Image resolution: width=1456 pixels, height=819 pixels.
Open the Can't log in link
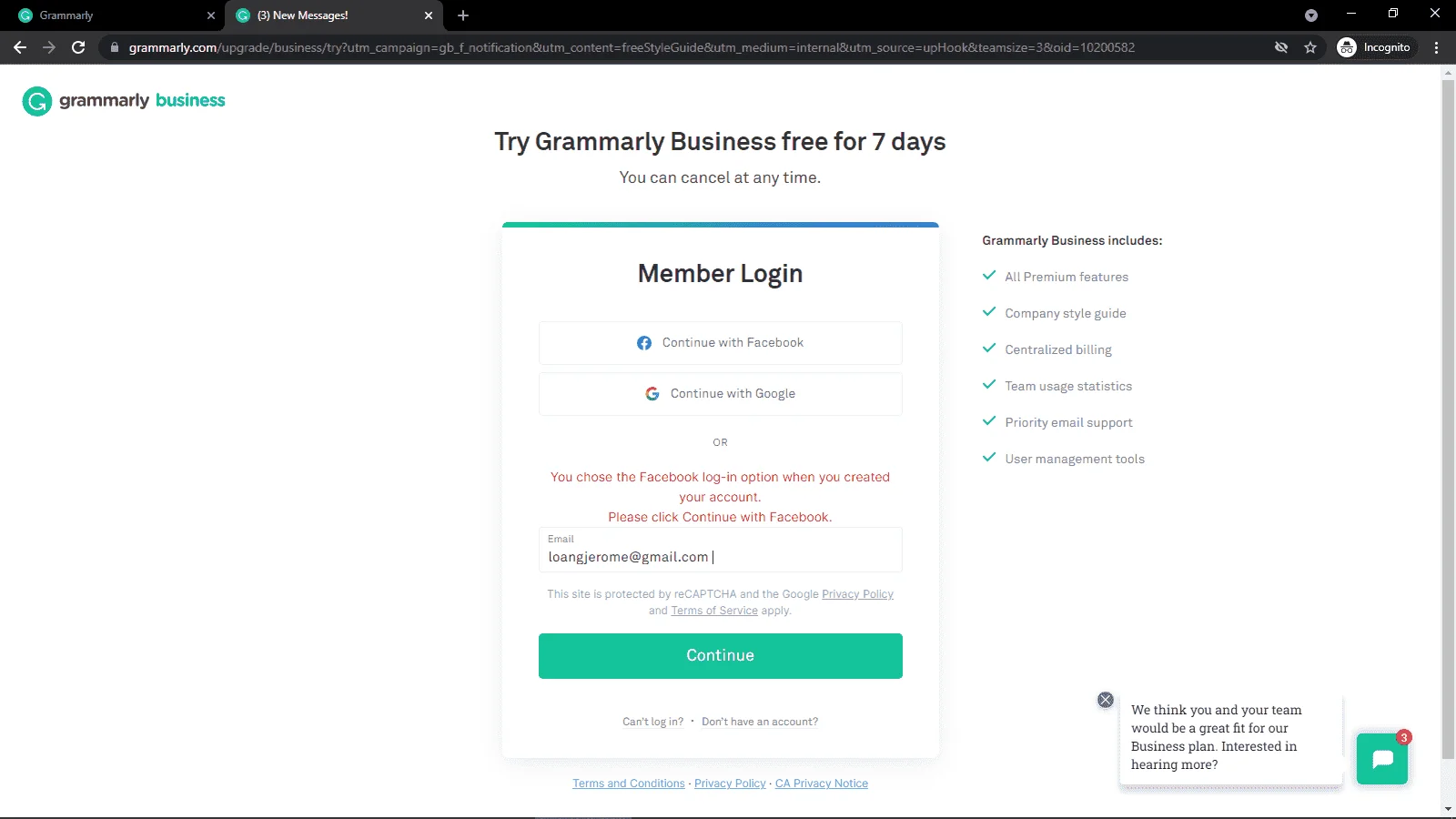coord(652,722)
